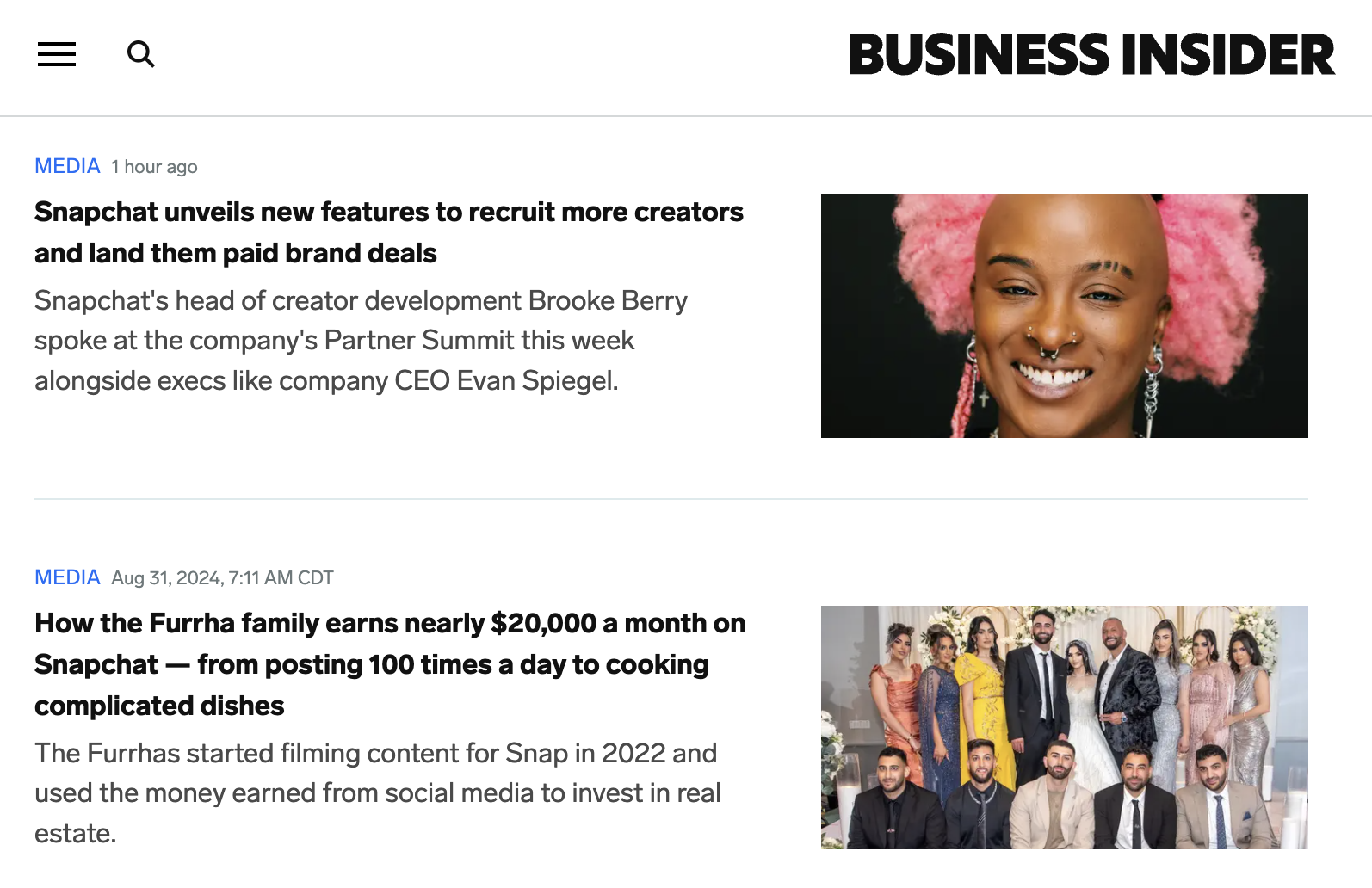Select the Snapchat article summary text
This screenshot has width=1372, height=888.
pos(361,340)
